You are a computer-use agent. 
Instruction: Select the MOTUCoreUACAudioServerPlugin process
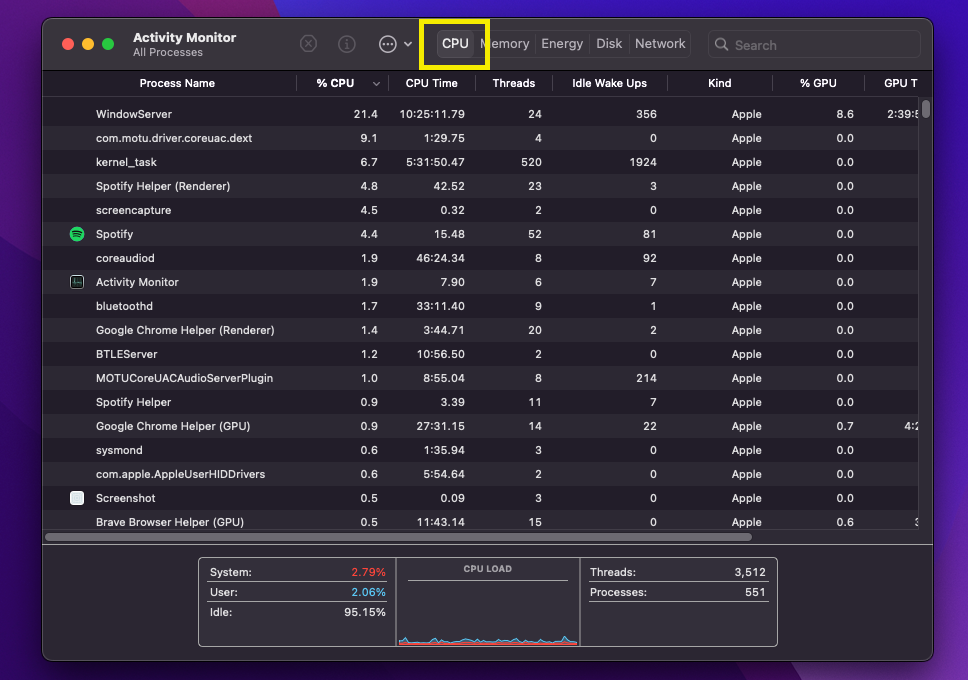coord(480,378)
